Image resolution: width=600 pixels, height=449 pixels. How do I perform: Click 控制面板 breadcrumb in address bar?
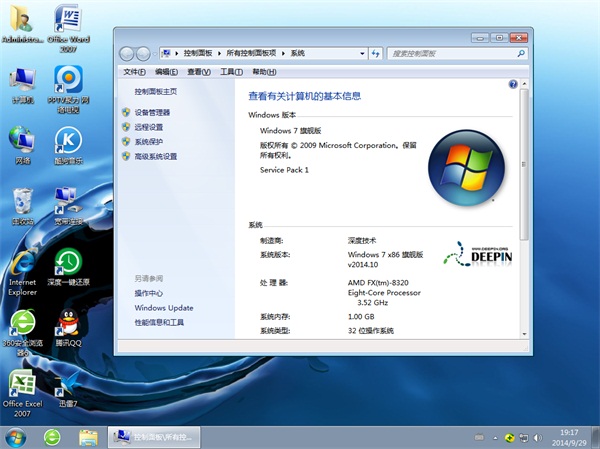click(197, 53)
